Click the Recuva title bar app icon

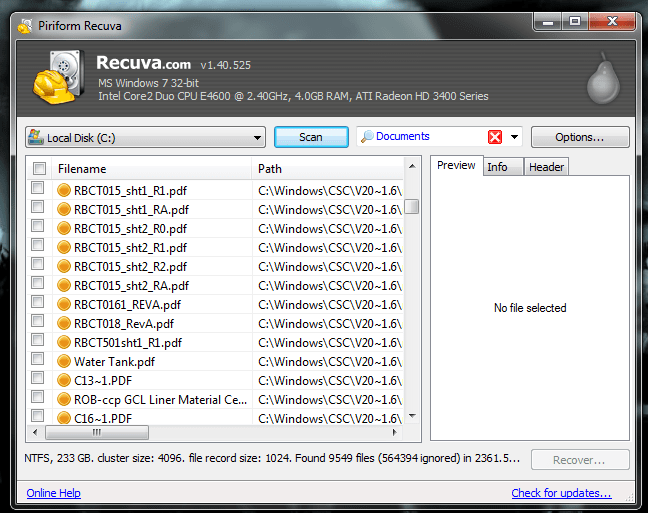25,26
